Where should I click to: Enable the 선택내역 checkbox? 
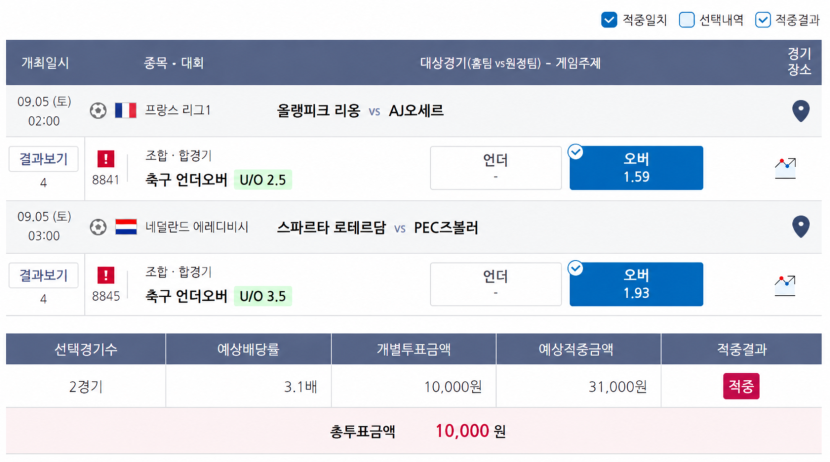(687, 20)
